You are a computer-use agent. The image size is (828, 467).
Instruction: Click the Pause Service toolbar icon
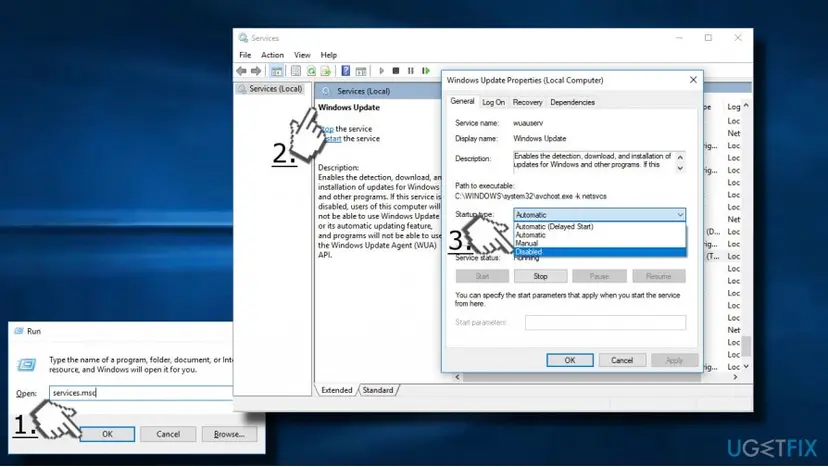[410, 71]
